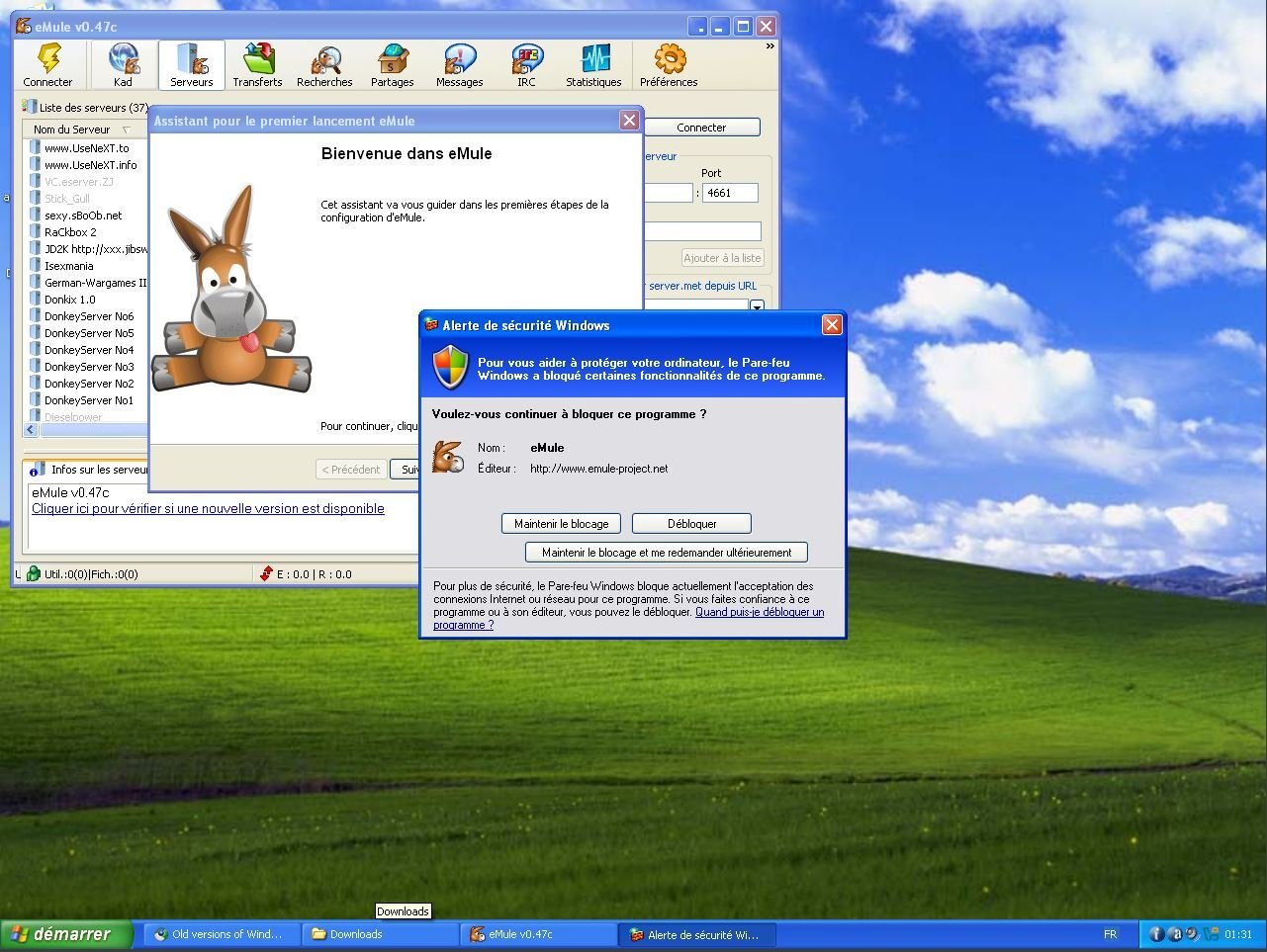Click the Port input field with 4661
1267x952 pixels.
click(730, 193)
